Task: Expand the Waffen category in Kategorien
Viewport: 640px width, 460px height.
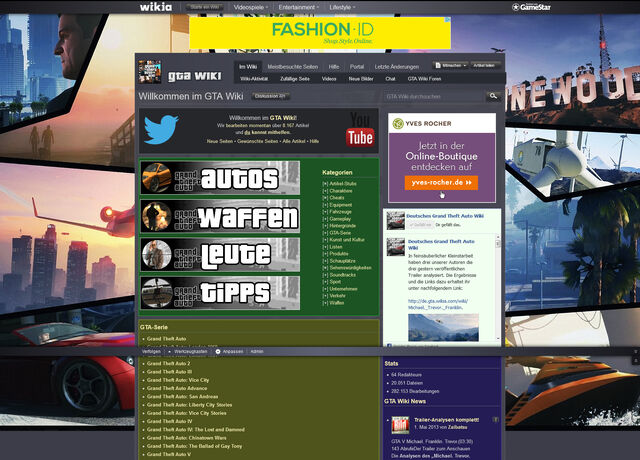Action: 325,303
